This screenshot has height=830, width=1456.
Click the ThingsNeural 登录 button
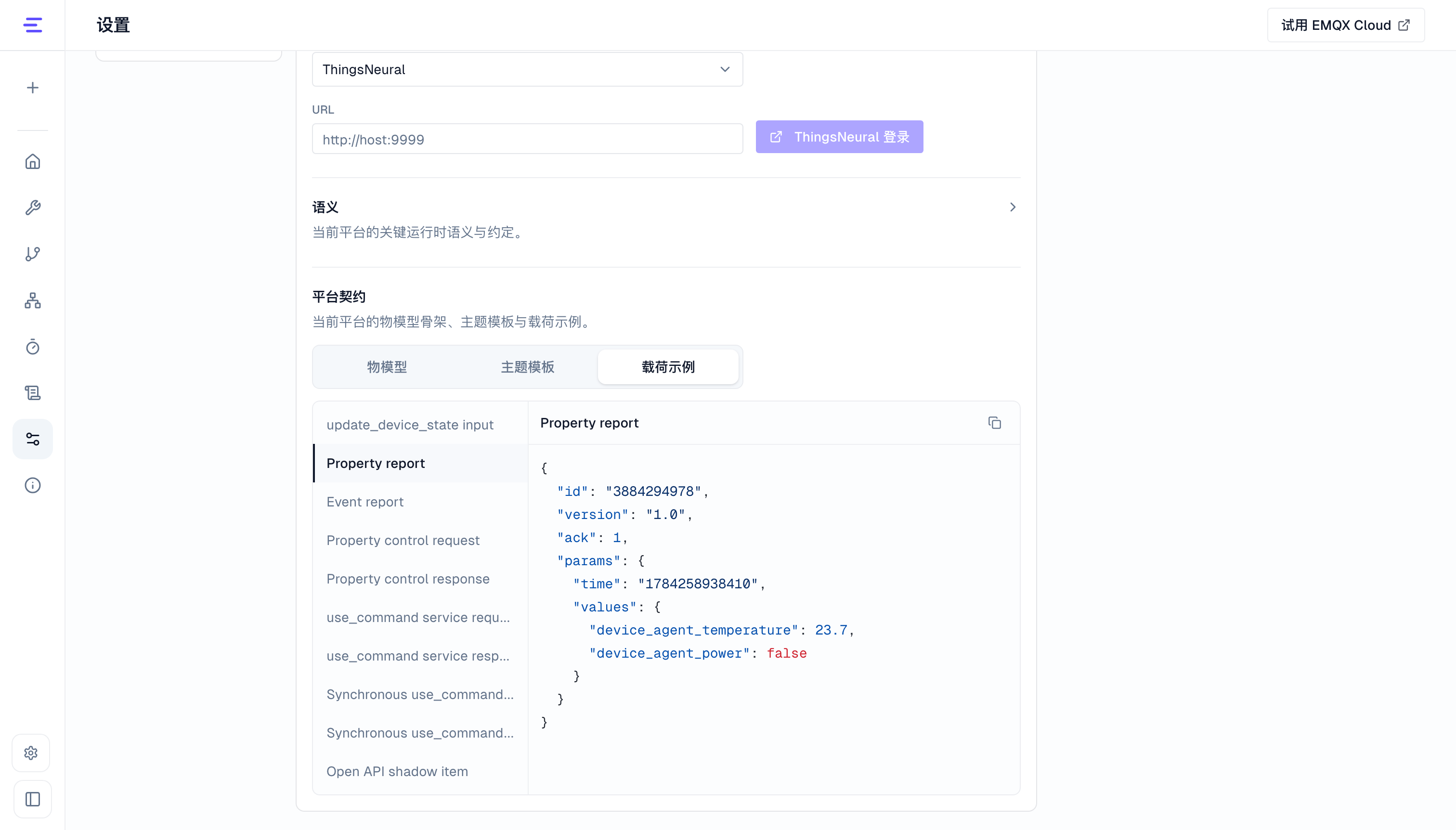pos(839,137)
